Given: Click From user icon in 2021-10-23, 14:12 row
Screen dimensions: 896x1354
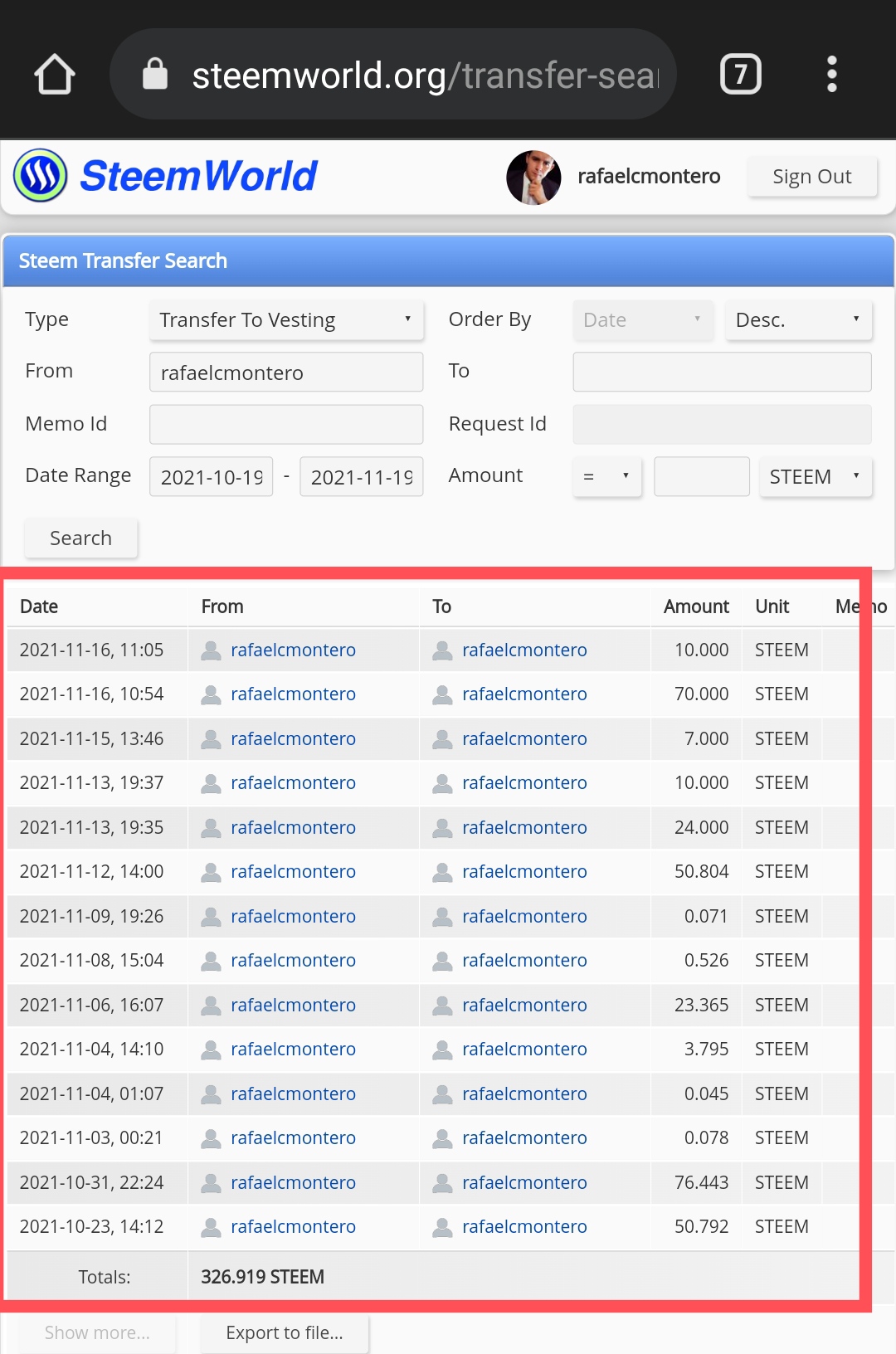Looking at the screenshot, I should tap(212, 1227).
